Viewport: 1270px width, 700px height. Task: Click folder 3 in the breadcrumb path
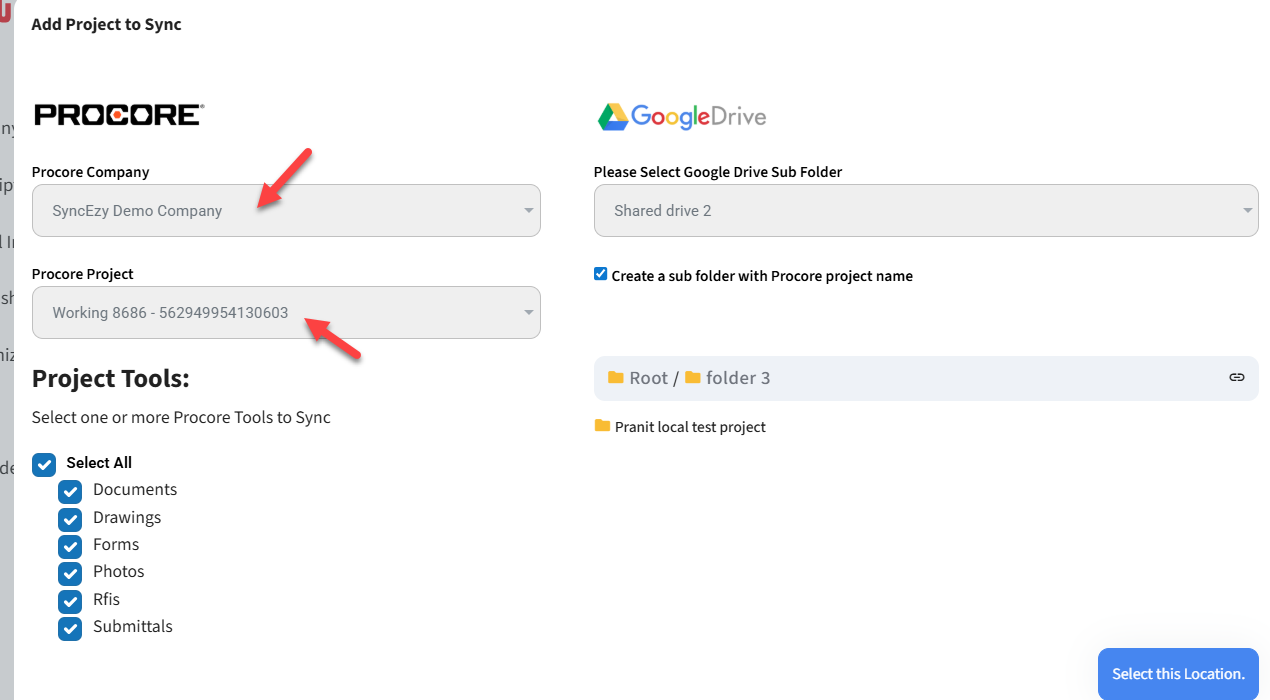tap(738, 378)
